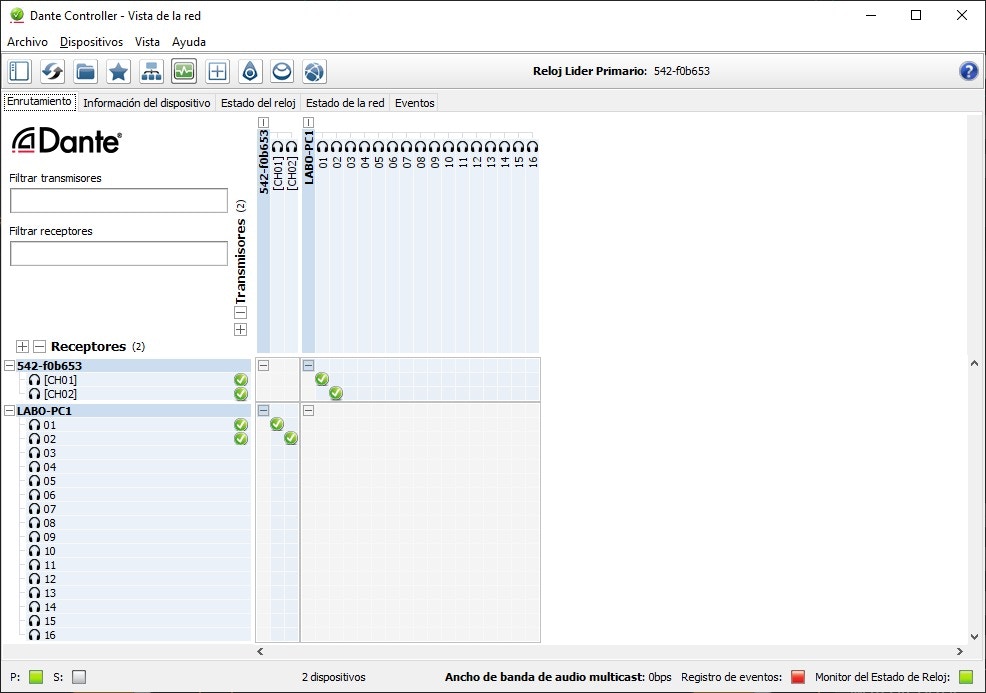Open the load preset folder icon
986x693 pixels.
(86, 72)
